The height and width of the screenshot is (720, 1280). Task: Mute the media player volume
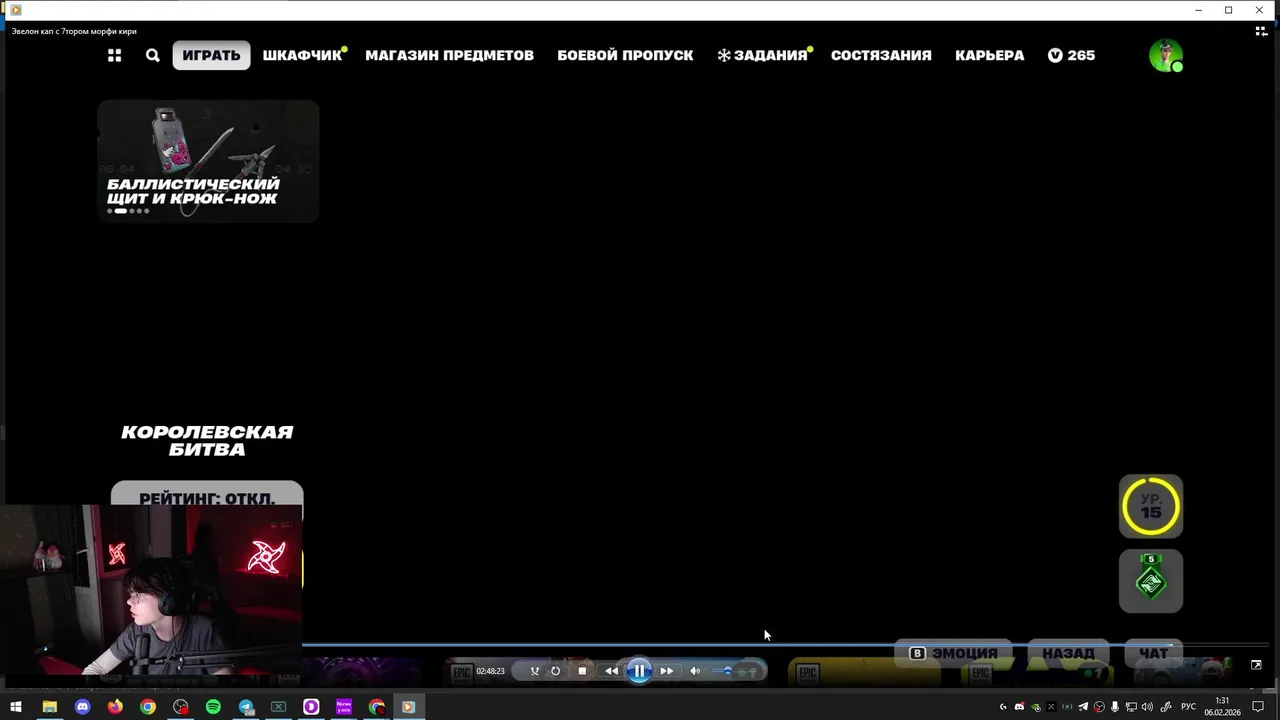(x=695, y=671)
